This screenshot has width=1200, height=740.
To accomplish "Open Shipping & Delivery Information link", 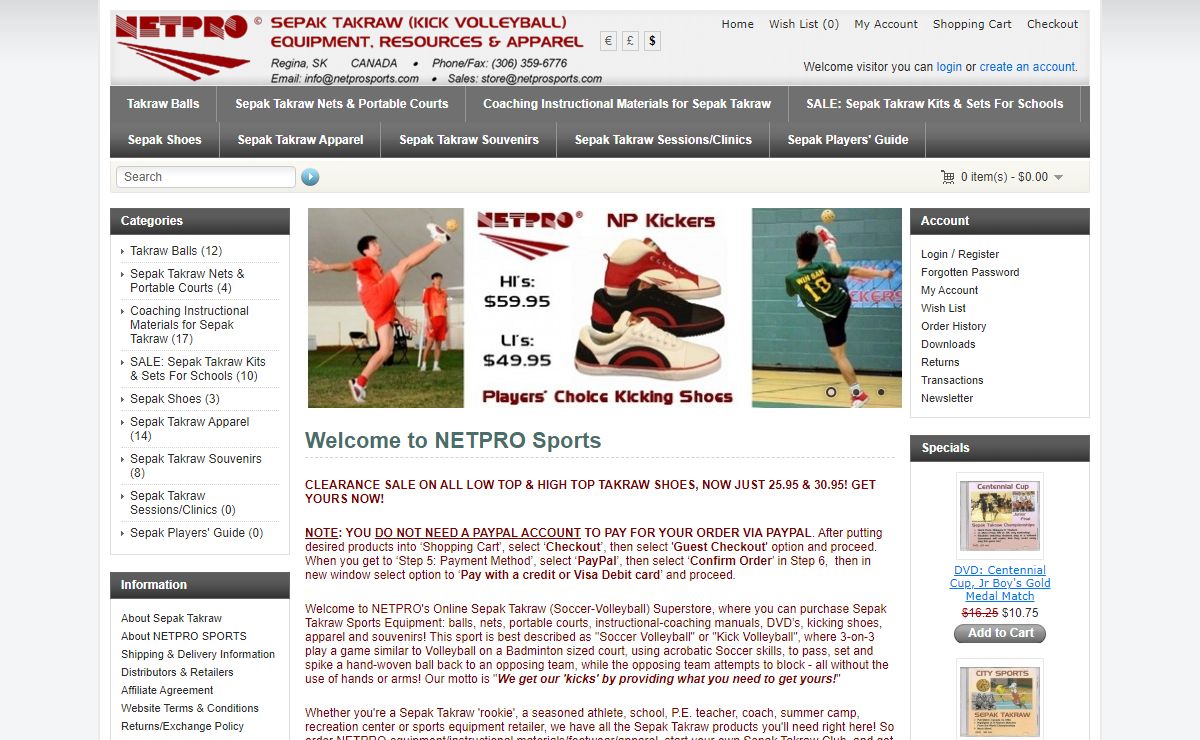I will pos(198,654).
